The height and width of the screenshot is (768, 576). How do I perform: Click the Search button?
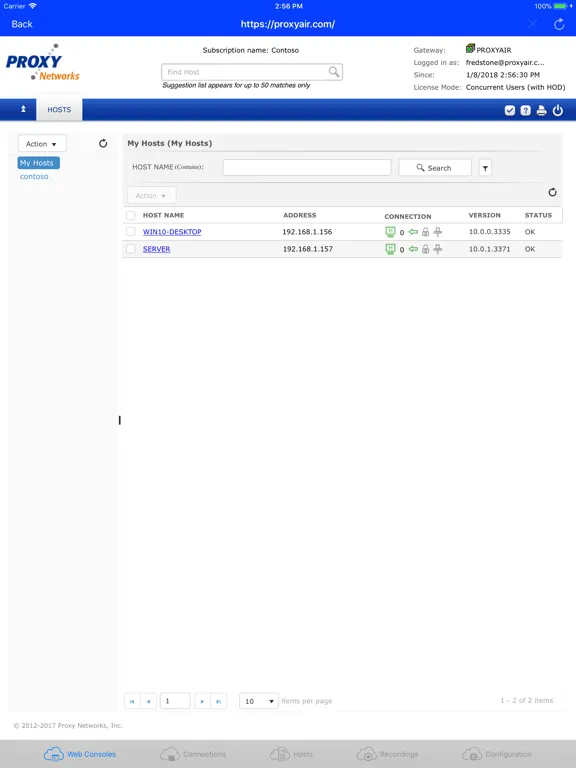(x=435, y=168)
